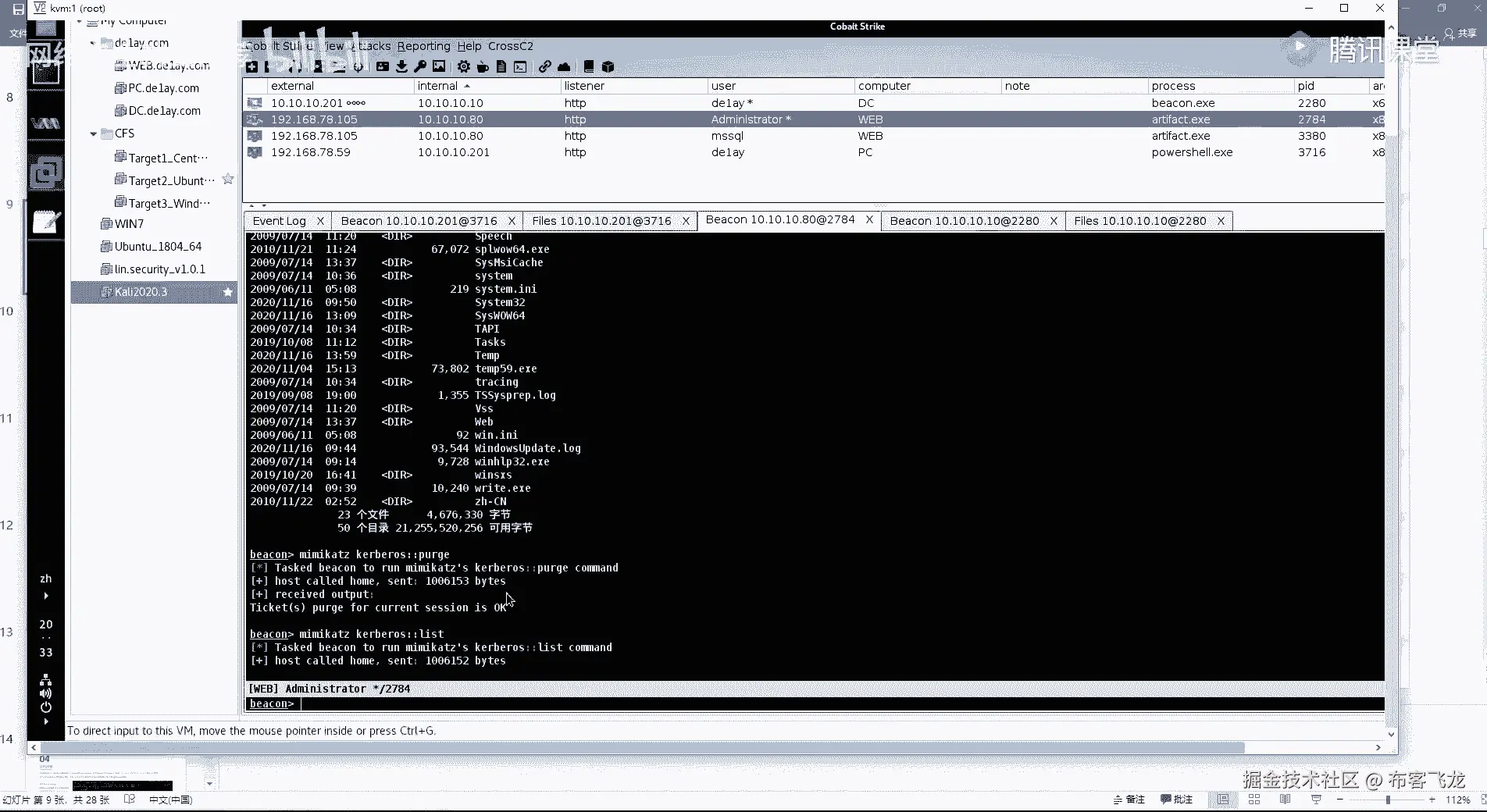Screen dimensions: 1487x812
Task: Select DC.delay.com in the VM tree
Action: [x=158, y=111]
